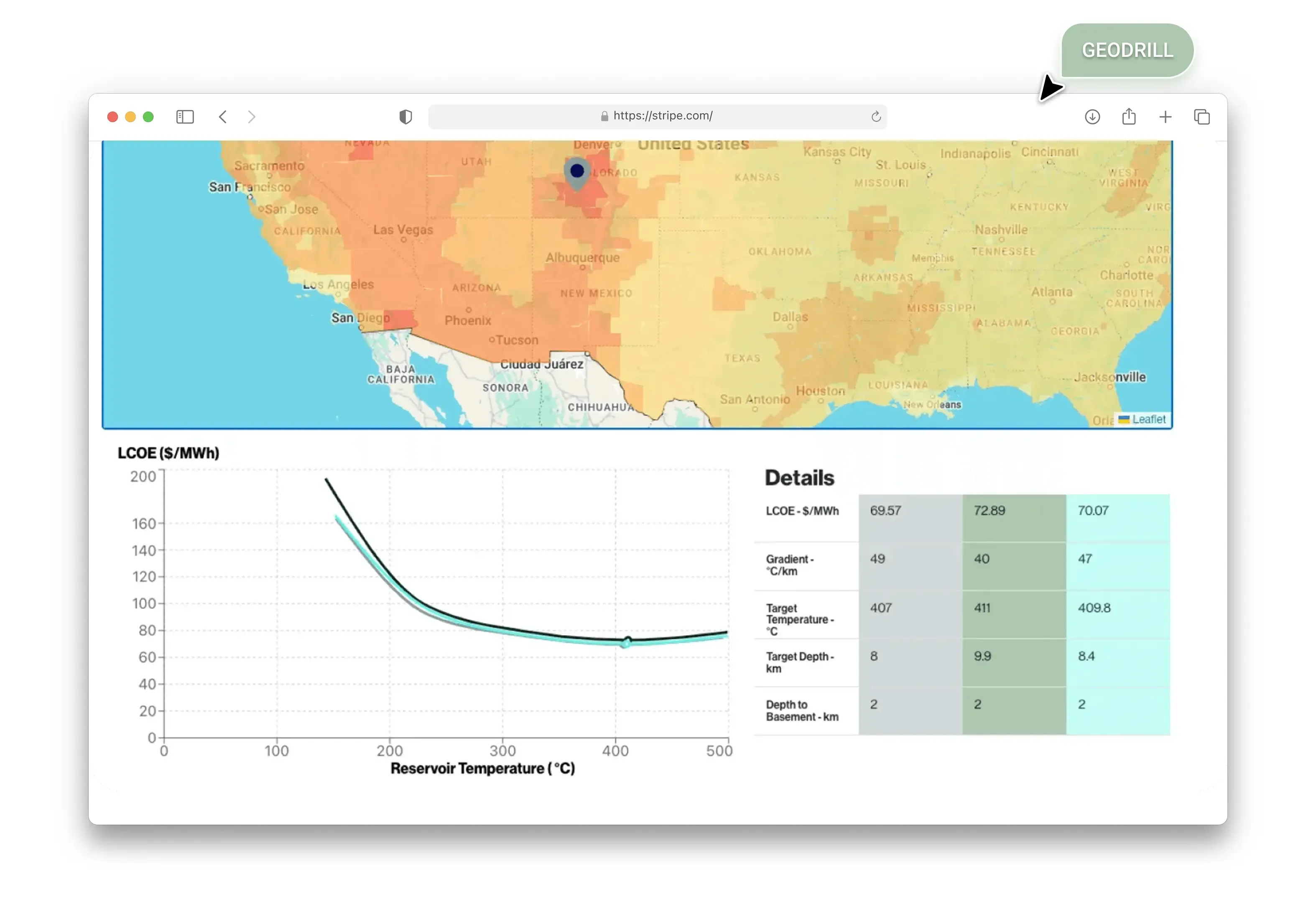Click the privacy shield icon in toolbar
Image resolution: width=1316 pixels, height=920 pixels.
(405, 116)
